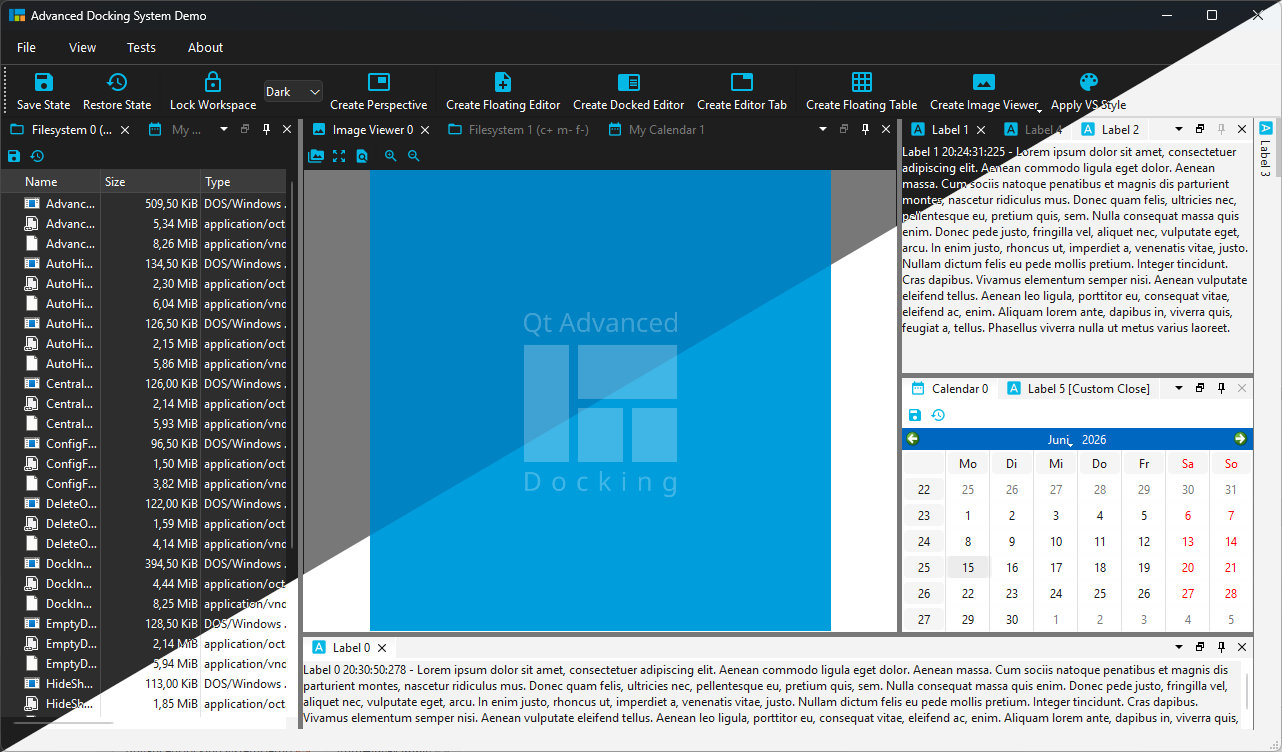Go to the previous month in the calendar
The image size is (1282, 752).
912,439
